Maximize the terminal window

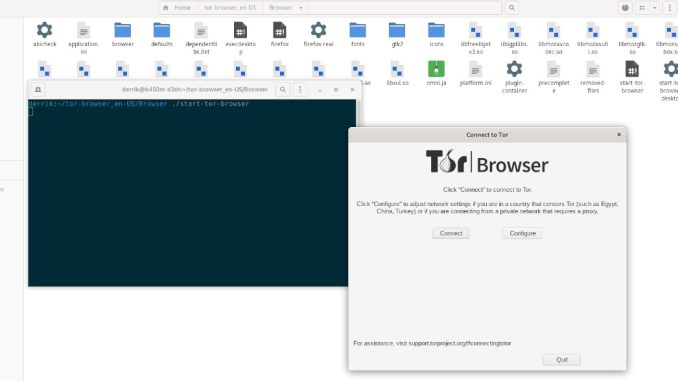coord(336,90)
